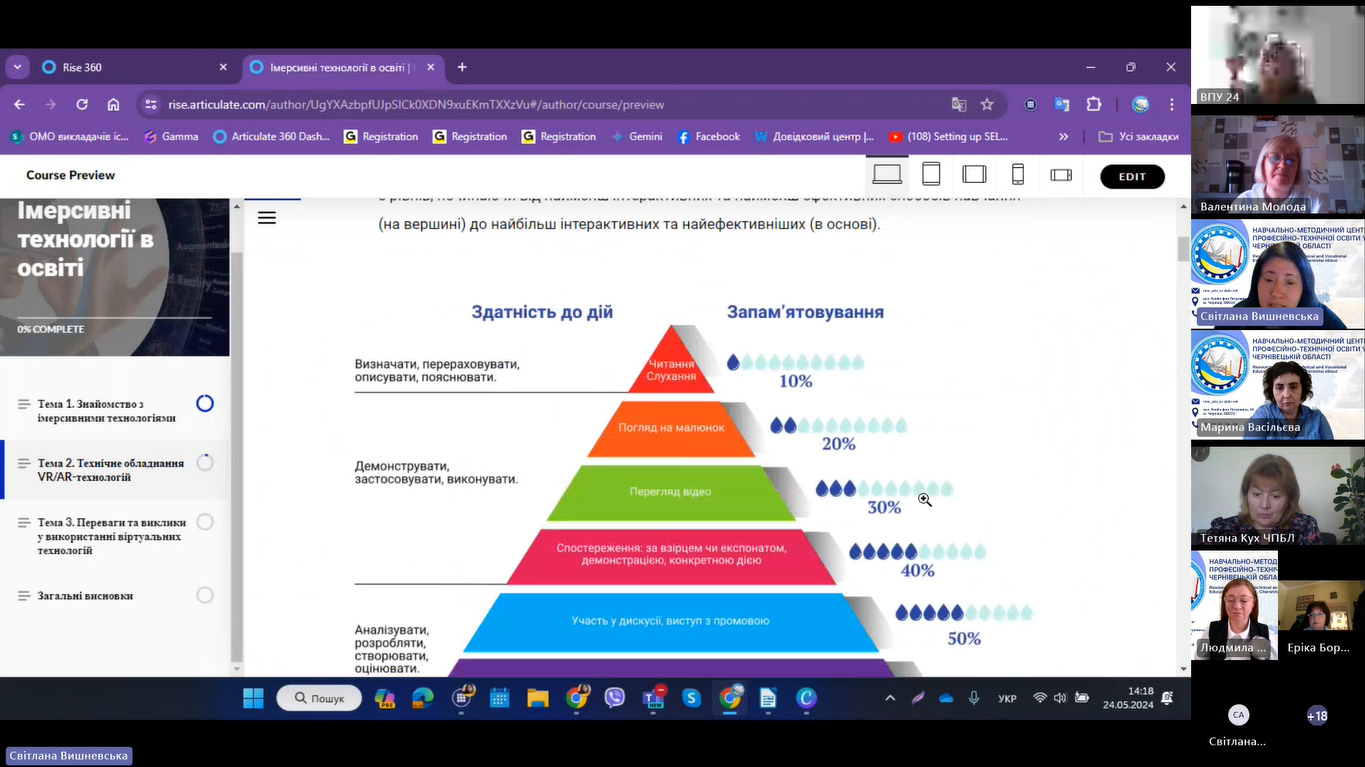This screenshot has width=1365, height=767.
Task: Click the hamburger menu to collapse sidebar
Action: pos(267,218)
